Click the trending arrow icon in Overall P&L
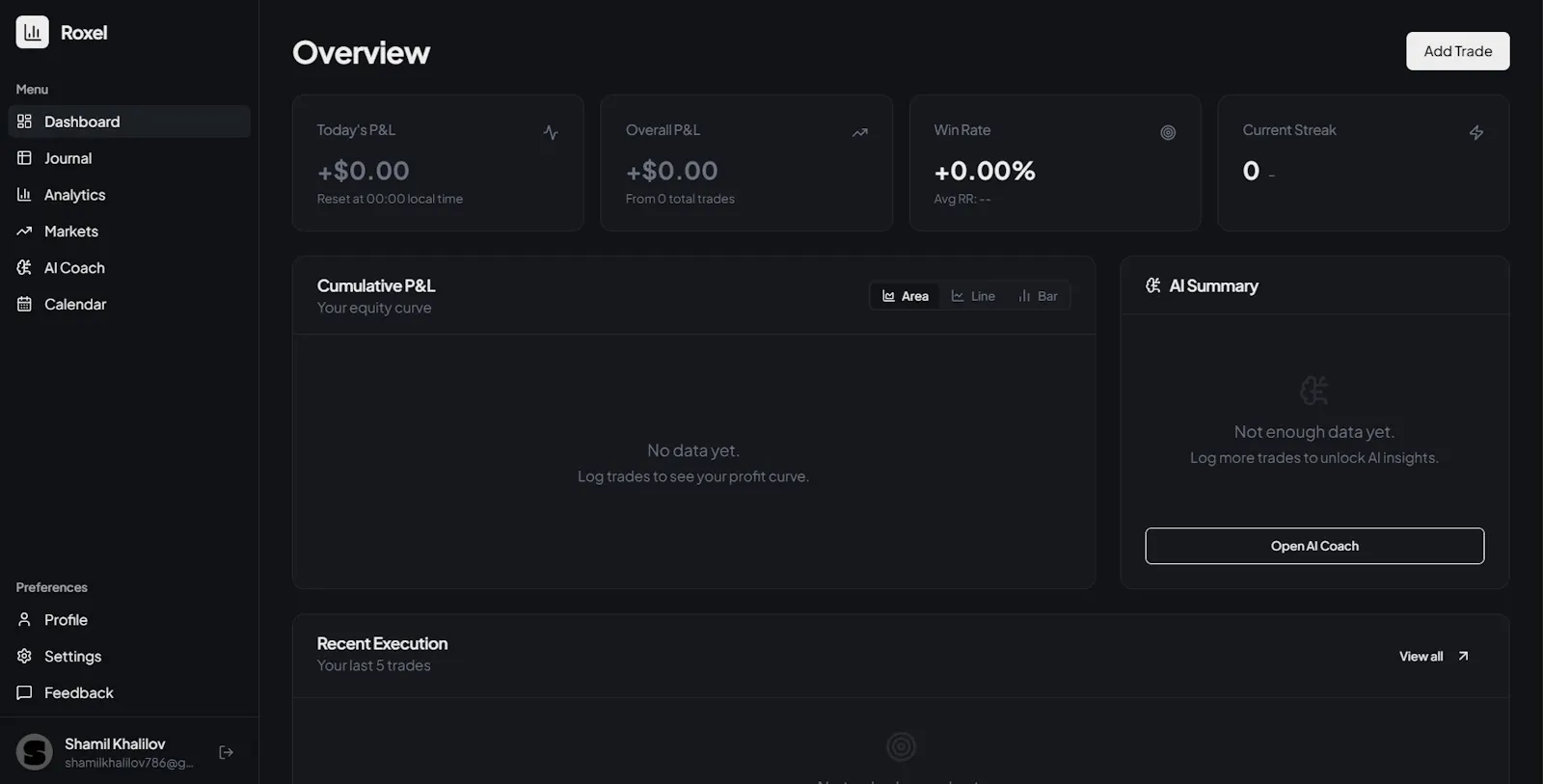This screenshot has width=1543, height=784. point(859,132)
